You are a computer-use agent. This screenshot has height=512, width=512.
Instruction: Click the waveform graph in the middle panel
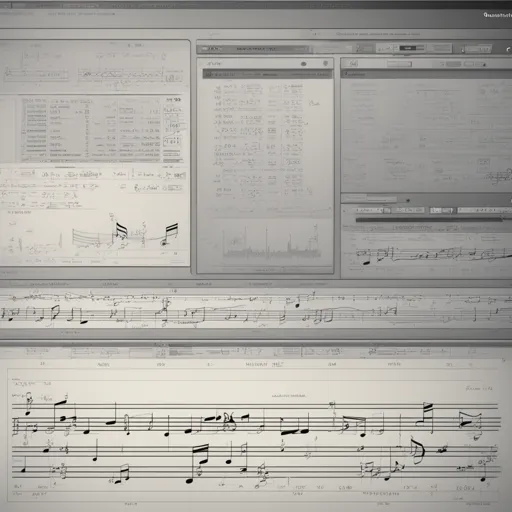tap(272, 242)
